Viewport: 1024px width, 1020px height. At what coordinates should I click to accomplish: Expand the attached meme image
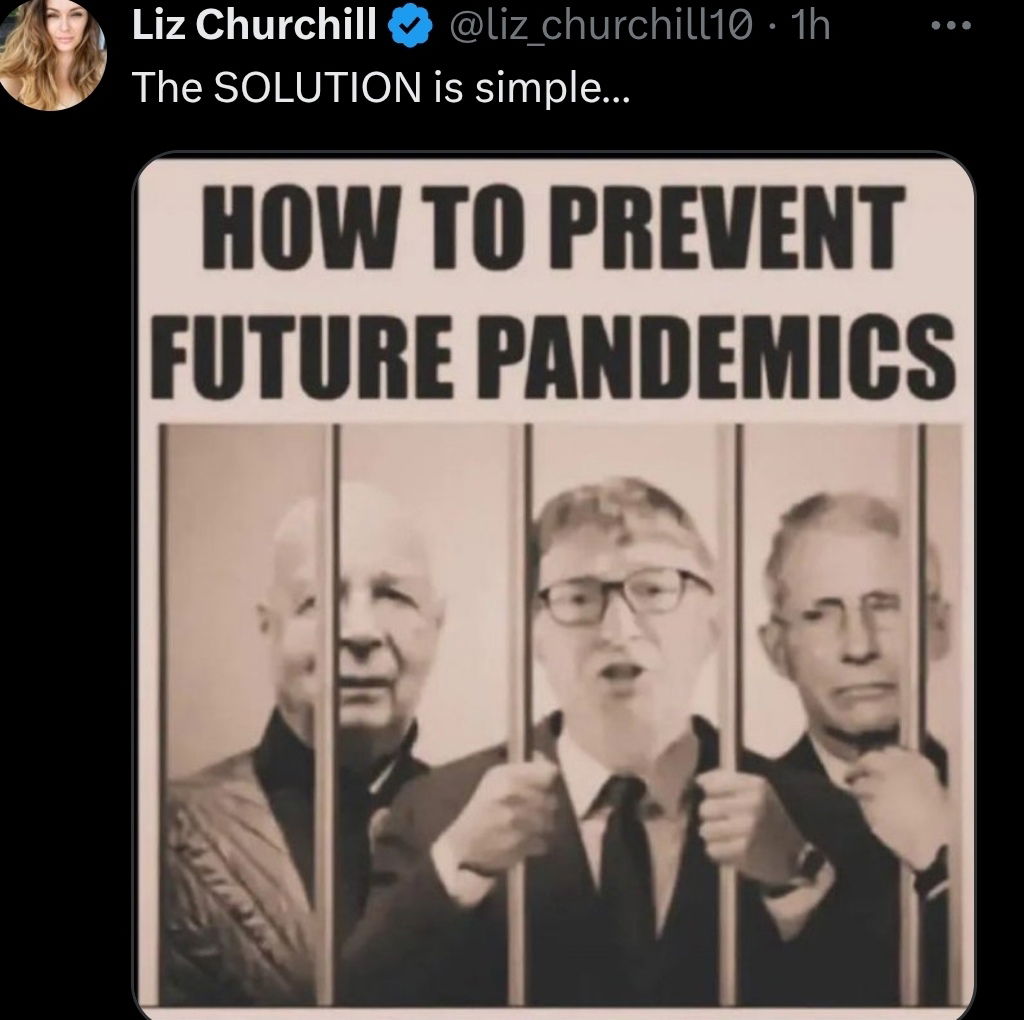point(553,584)
